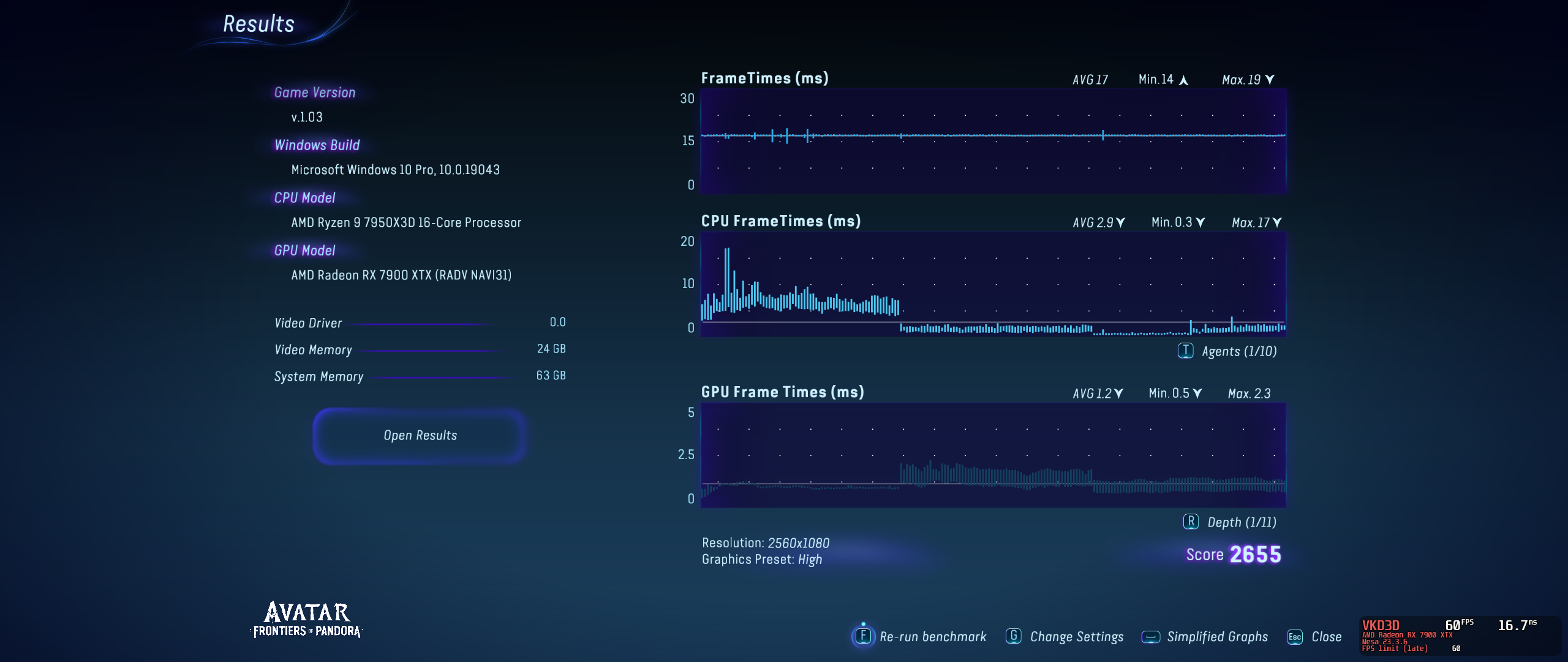
Task: Click the G key icon for Change Settings
Action: pyautogui.click(x=1013, y=636)
